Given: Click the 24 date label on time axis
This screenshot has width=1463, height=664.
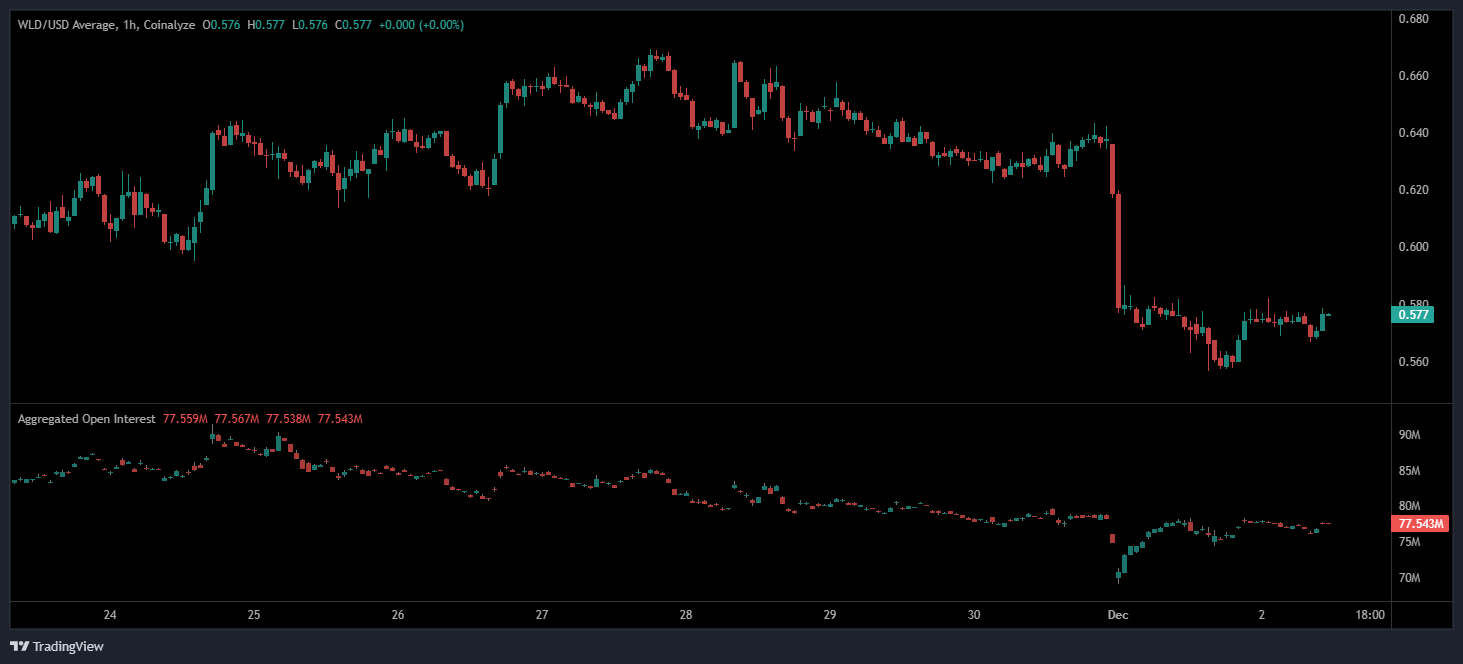Looking at the screenshot, I should [x=110, y=615].
